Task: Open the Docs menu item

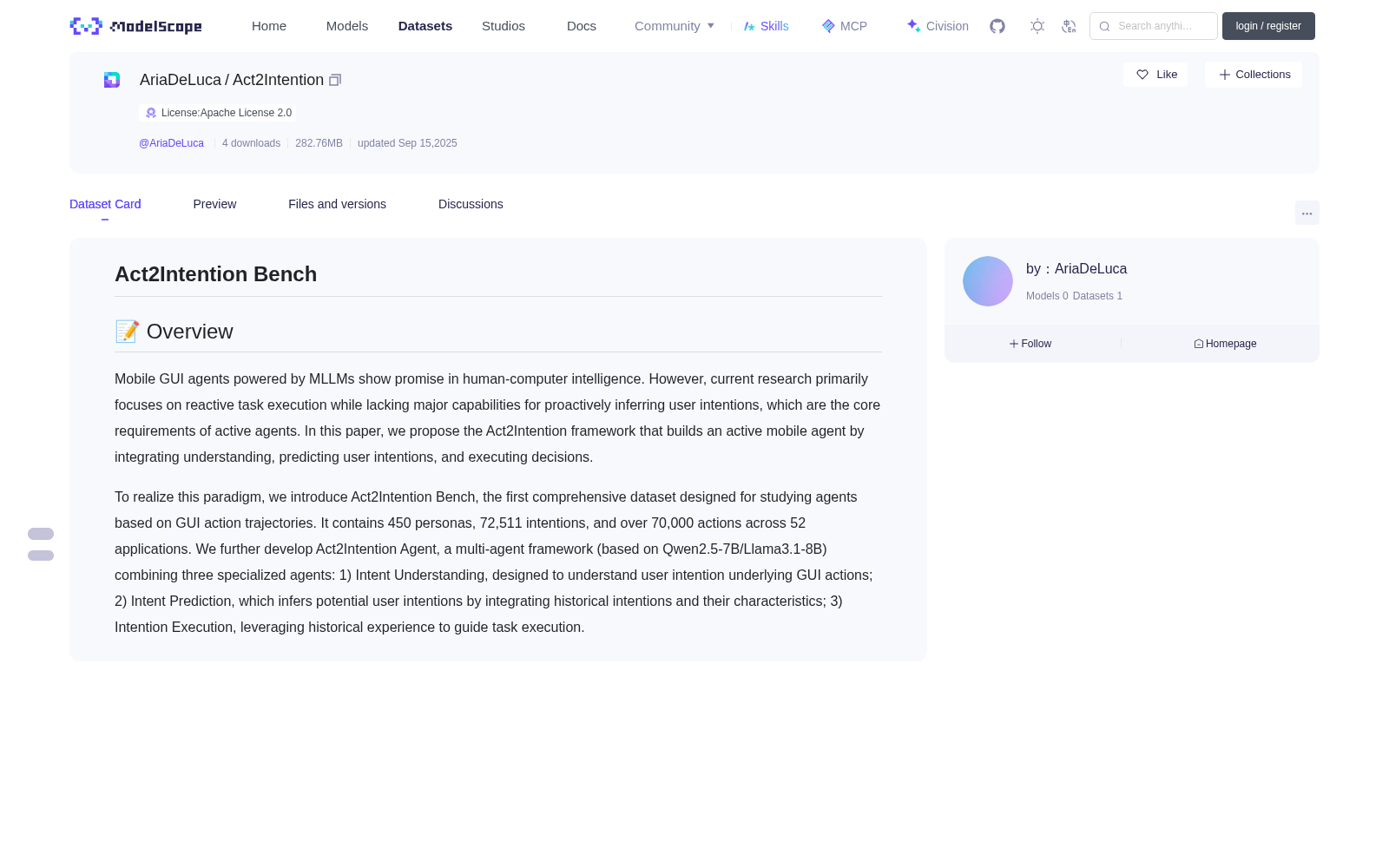Action: coord(582,26)
